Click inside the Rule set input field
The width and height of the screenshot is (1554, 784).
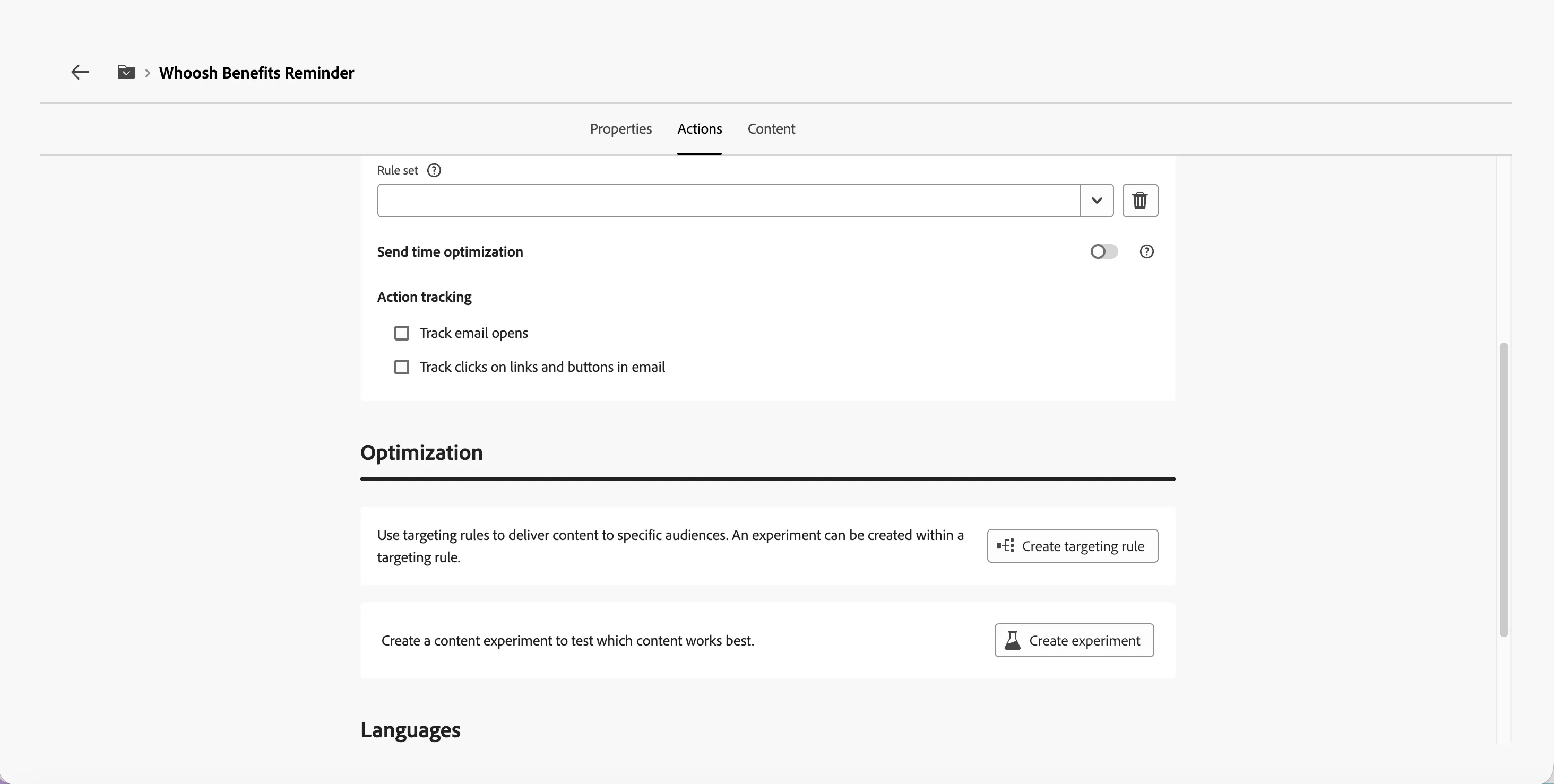point(729,200)
